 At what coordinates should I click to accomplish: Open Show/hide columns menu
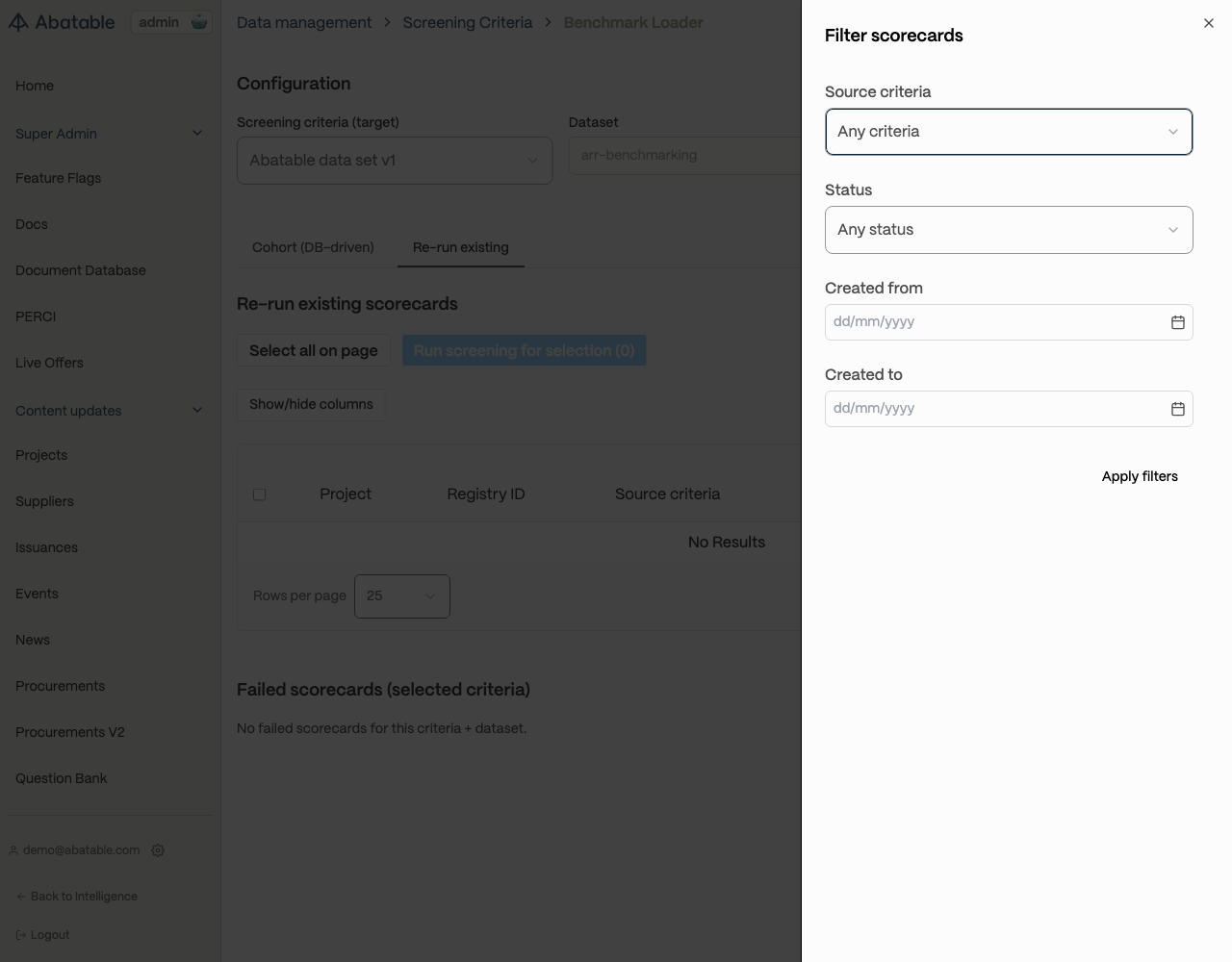pyautogui.click(x=311, y=404)
